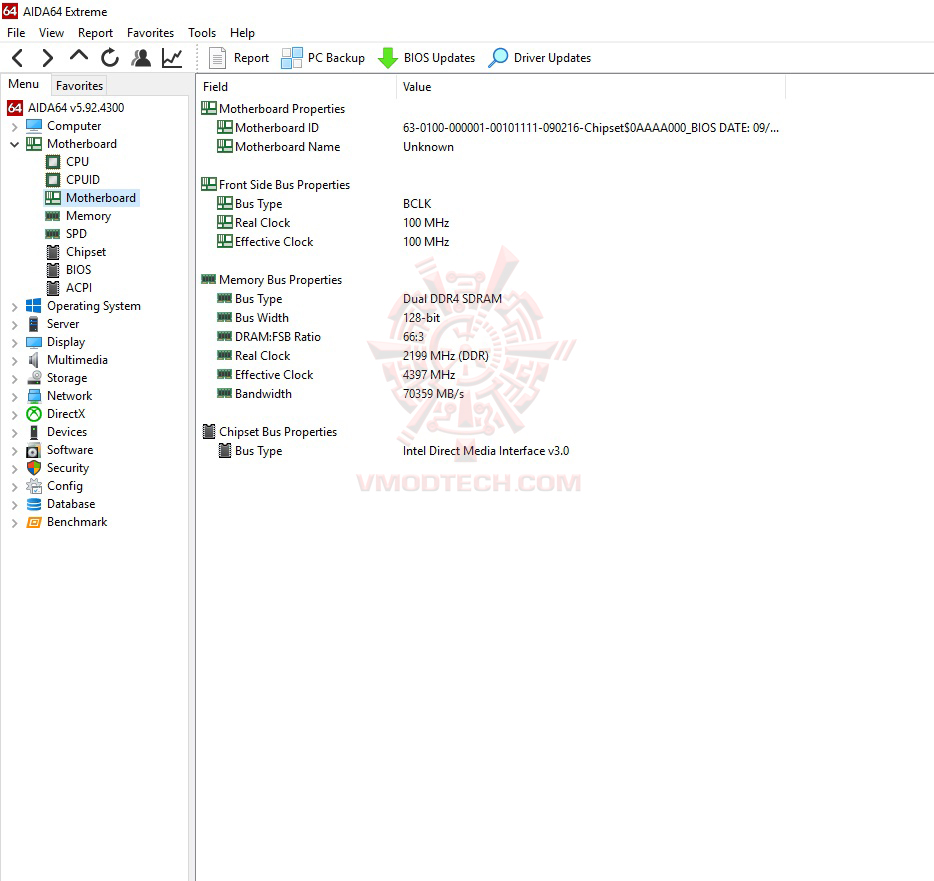Select the Bandwidth row
934x881 pixels.
[491, 394]
